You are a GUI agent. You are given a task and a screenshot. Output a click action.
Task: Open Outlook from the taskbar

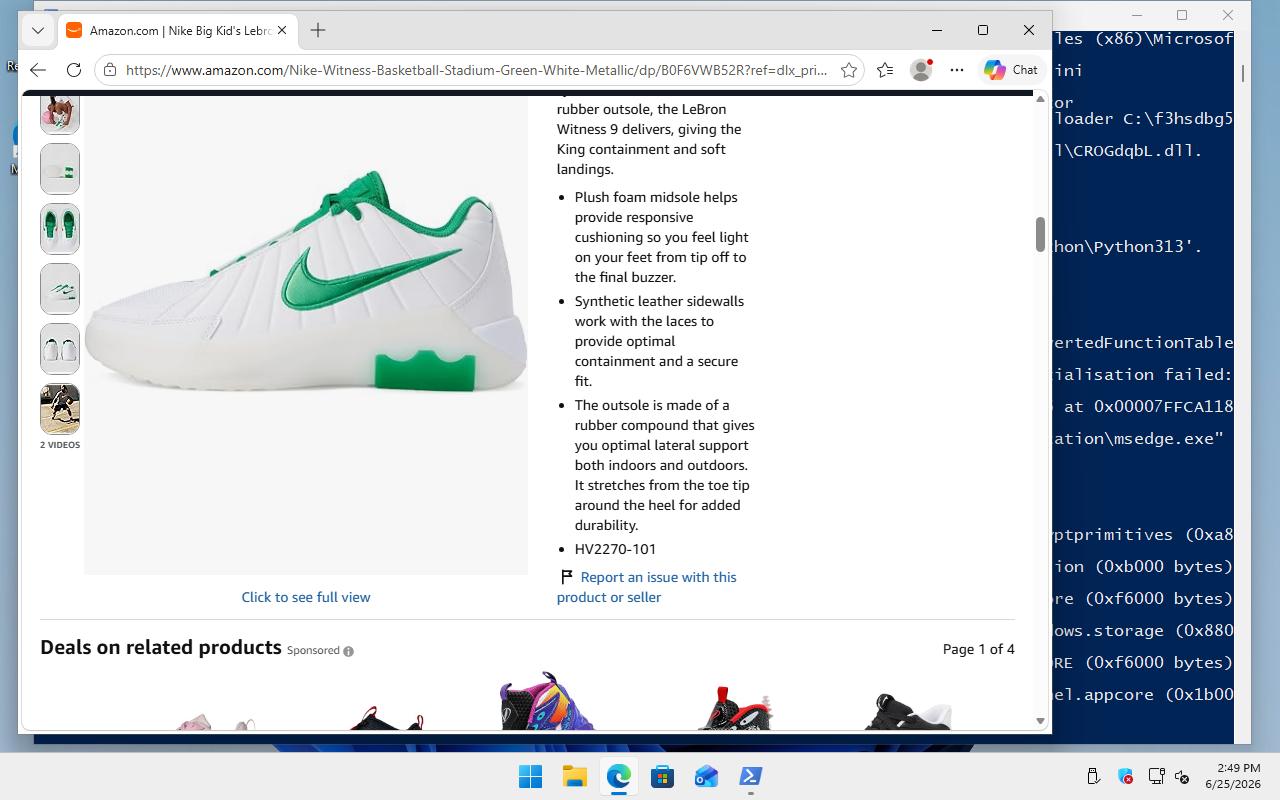[706, 776]
